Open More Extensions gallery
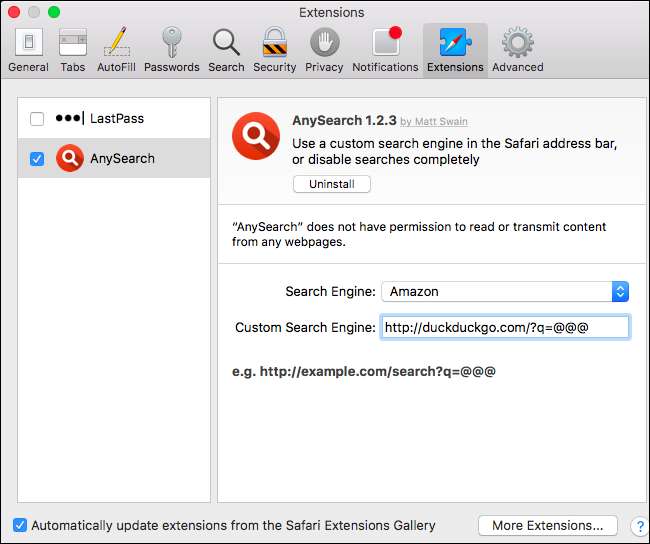 tap(548, 525)
